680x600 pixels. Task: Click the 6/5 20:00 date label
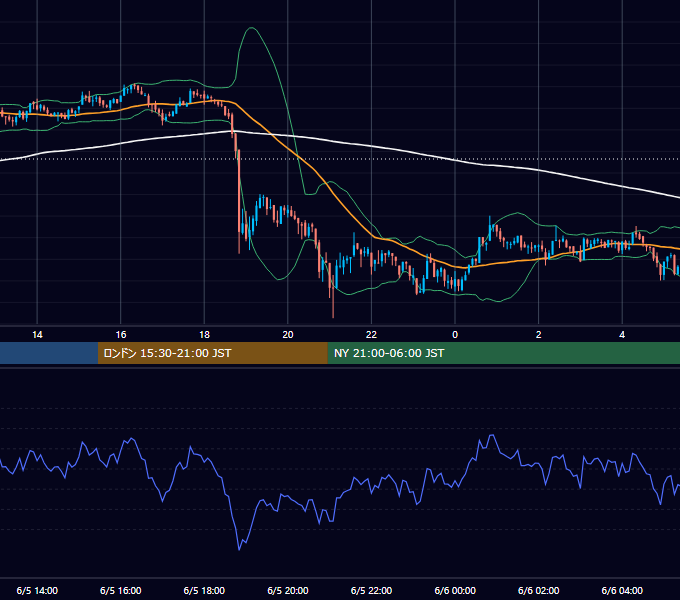pos(288,591)
